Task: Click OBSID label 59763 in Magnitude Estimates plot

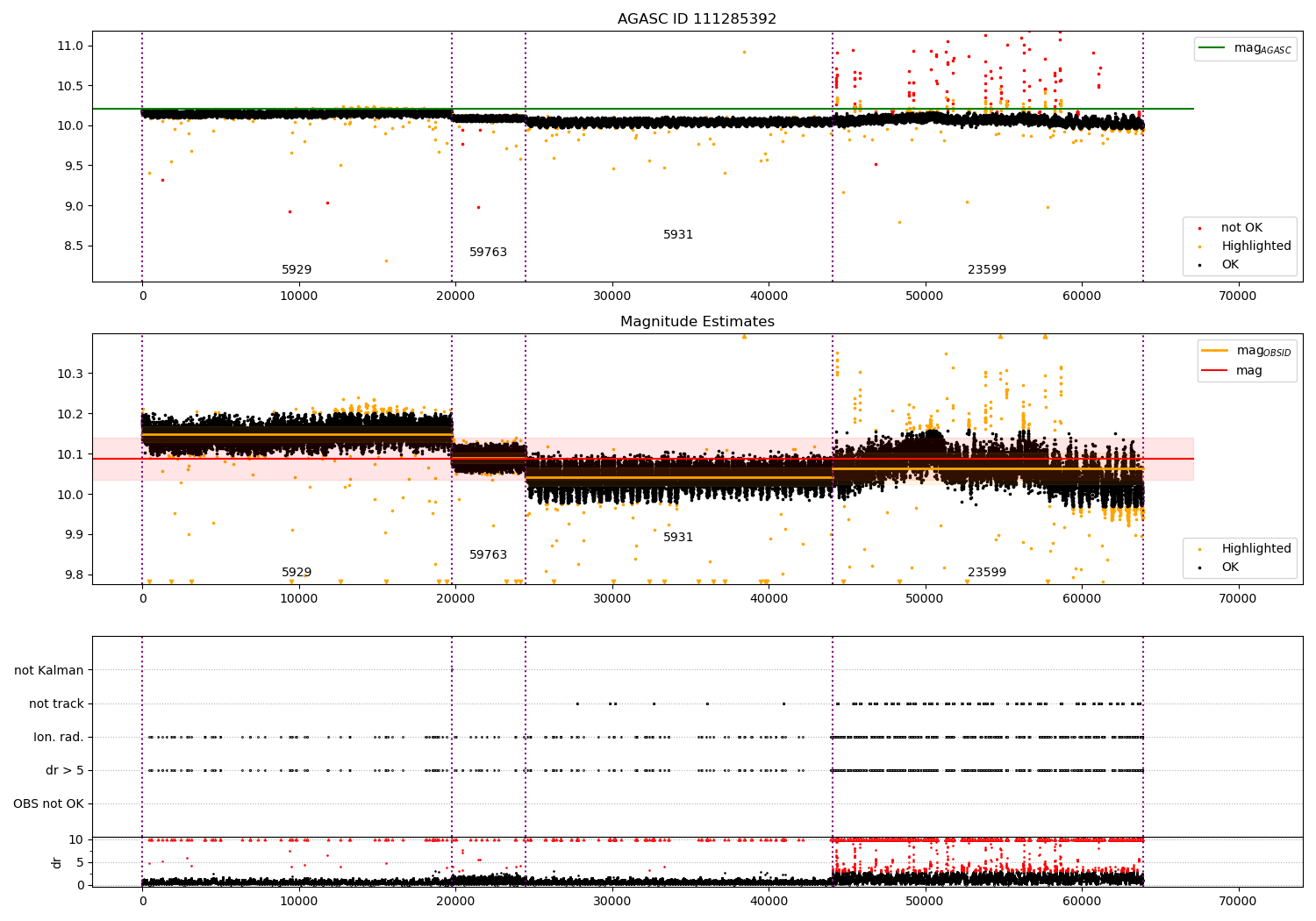Action: point(488,554)
